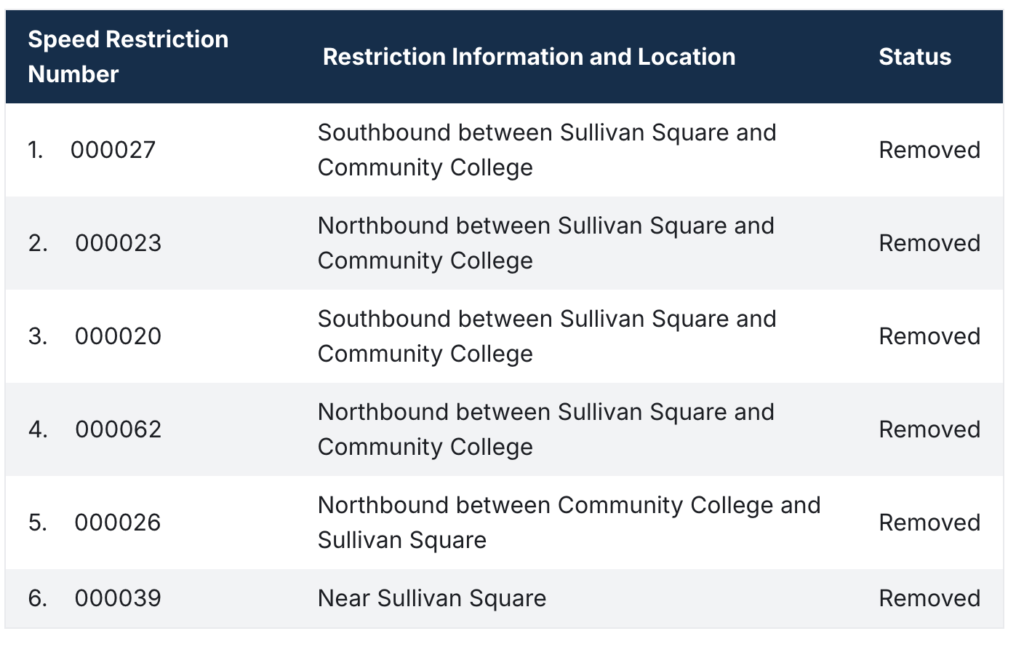Click the Restriction Information and Location header
Screen dimensions: 1024x655
click(x=528, y=57)
